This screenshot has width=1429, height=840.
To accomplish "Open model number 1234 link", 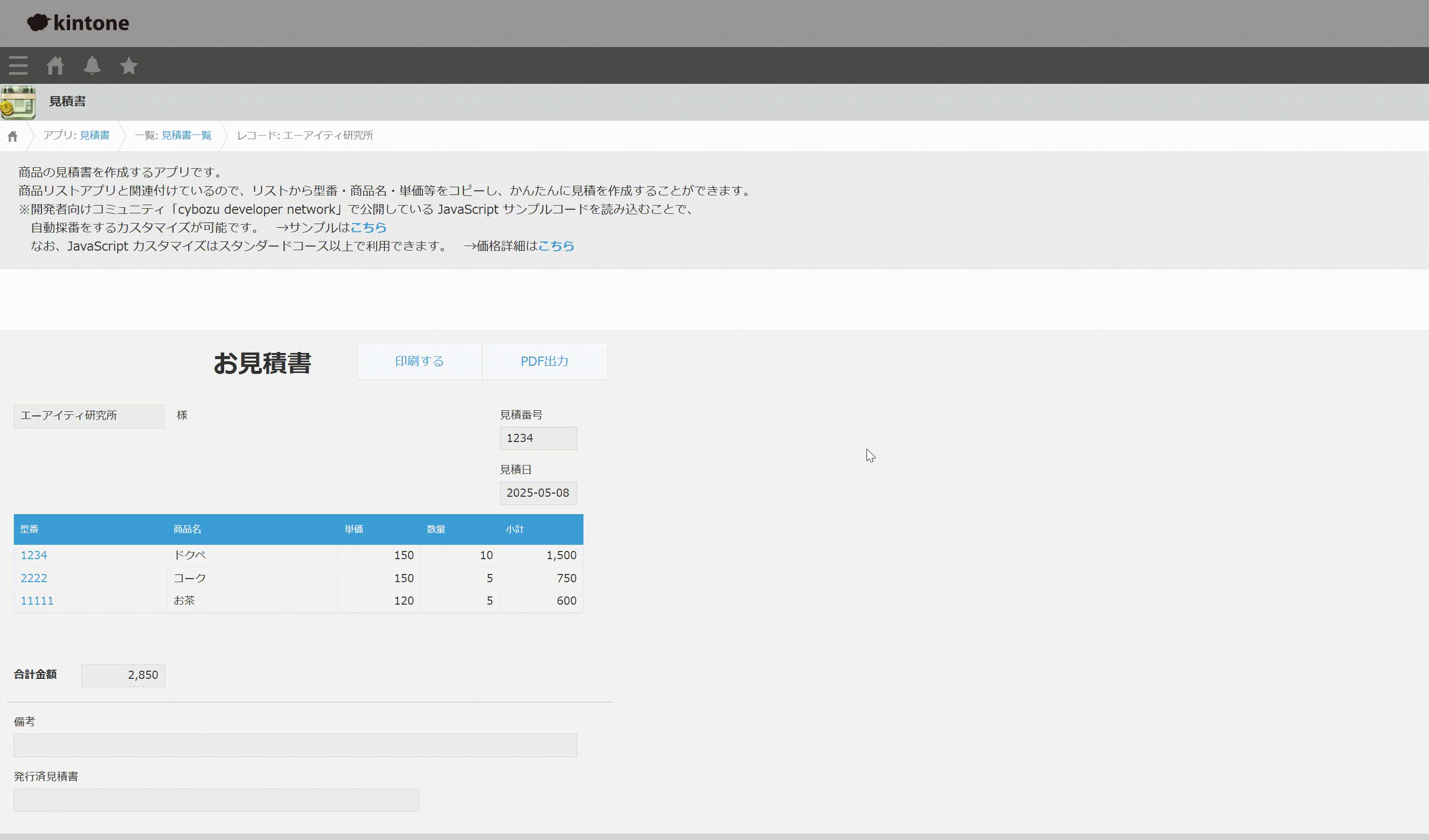I will pyautogui.click(x=33, y=556).
